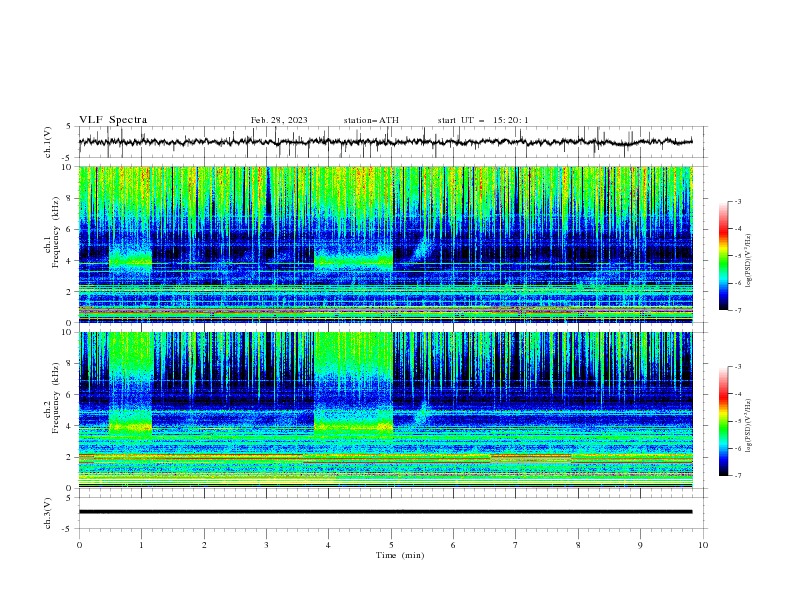Click the '-3' tick on upper colorbar
Viewport: 792px width, 612px height.
point(737,201)
